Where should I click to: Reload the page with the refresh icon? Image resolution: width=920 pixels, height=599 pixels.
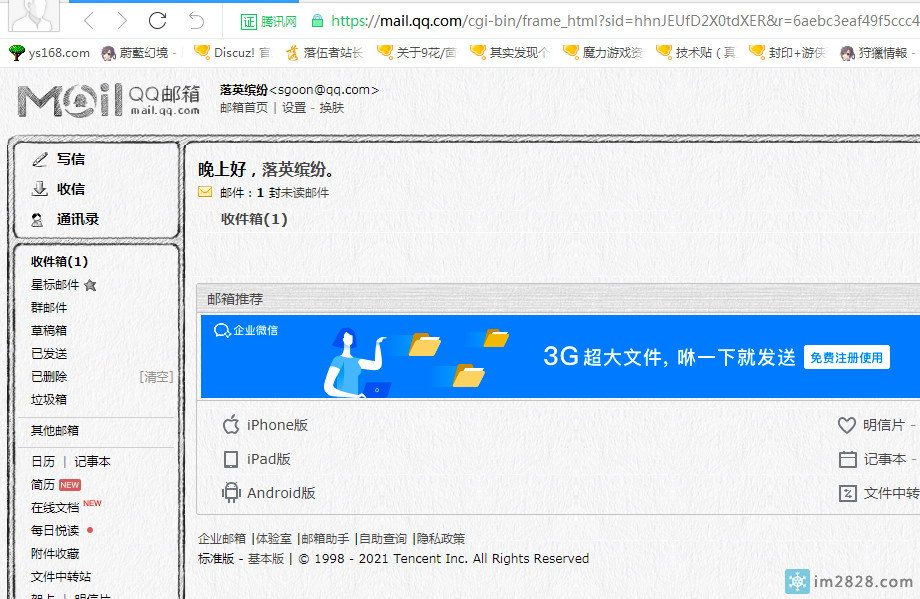pyautogui.click(x=157, y=21)
